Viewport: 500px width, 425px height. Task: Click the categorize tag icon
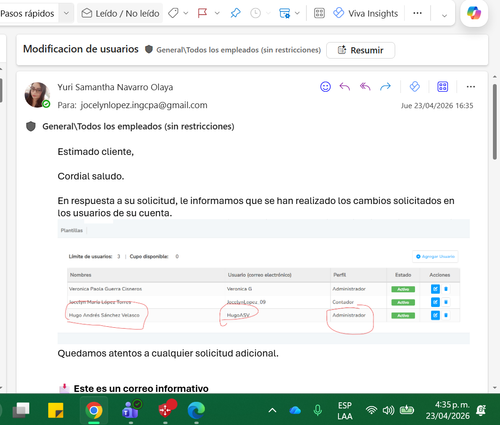[173, 13]
